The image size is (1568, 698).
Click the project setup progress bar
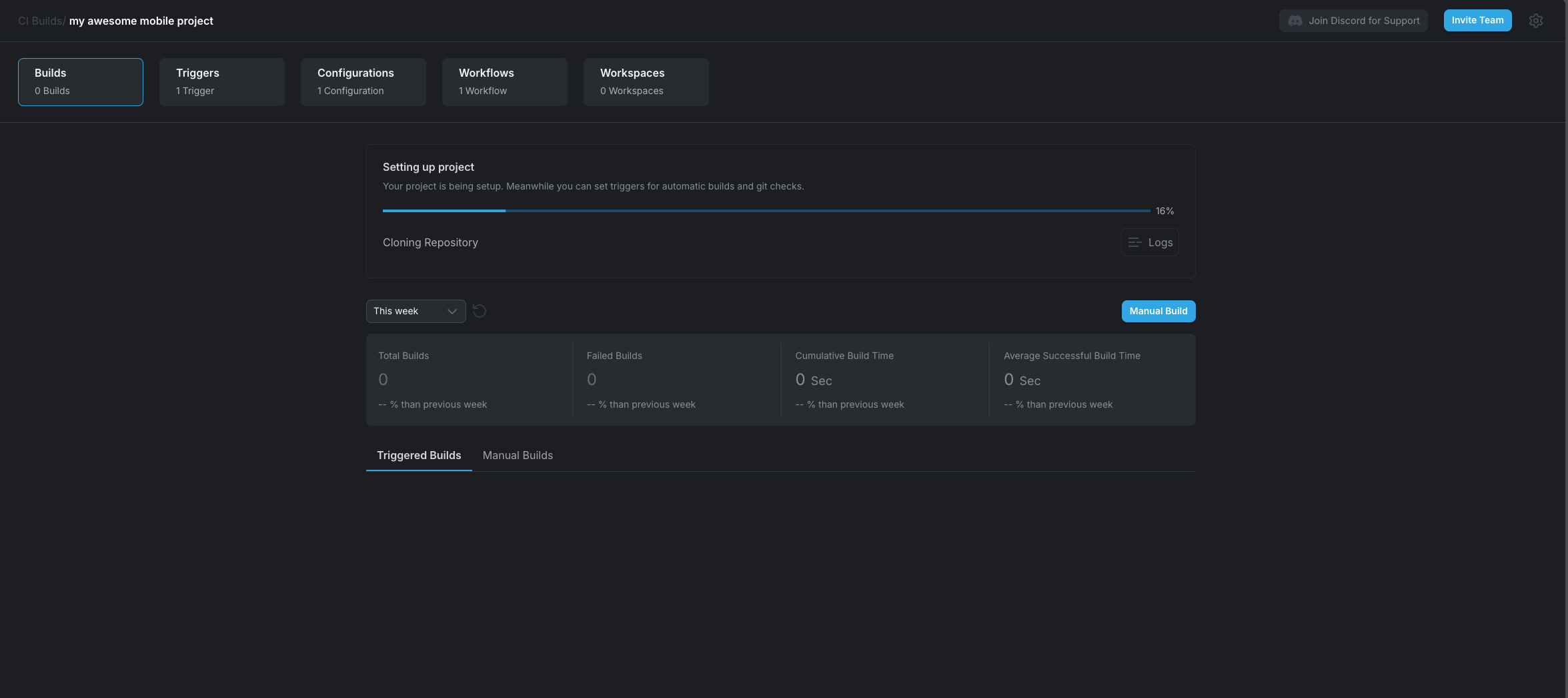[766, 211]
